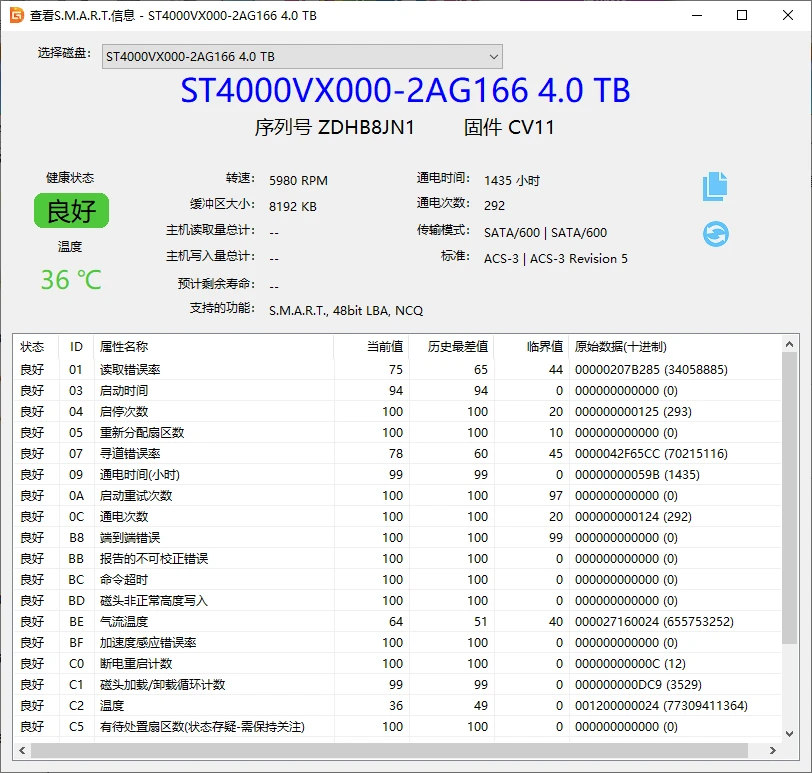The width and height of the screenshot is (812, 773).
Task: Minimize the S.M.A.R.T. window
Action: pyautogui.click(x=697, y=16)
